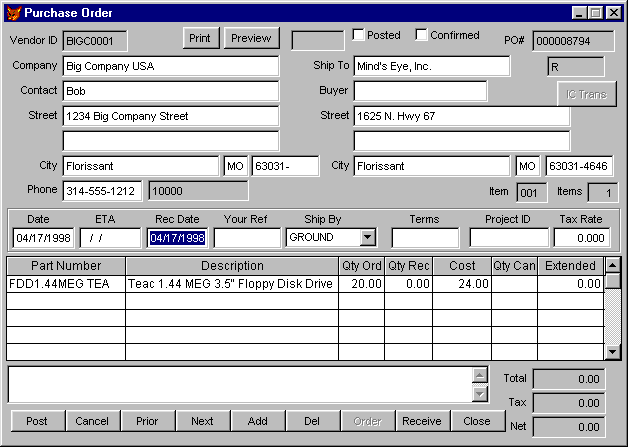Screen dimensions: 628x447
Task: Click the Post button
Action: coord(37,421)
